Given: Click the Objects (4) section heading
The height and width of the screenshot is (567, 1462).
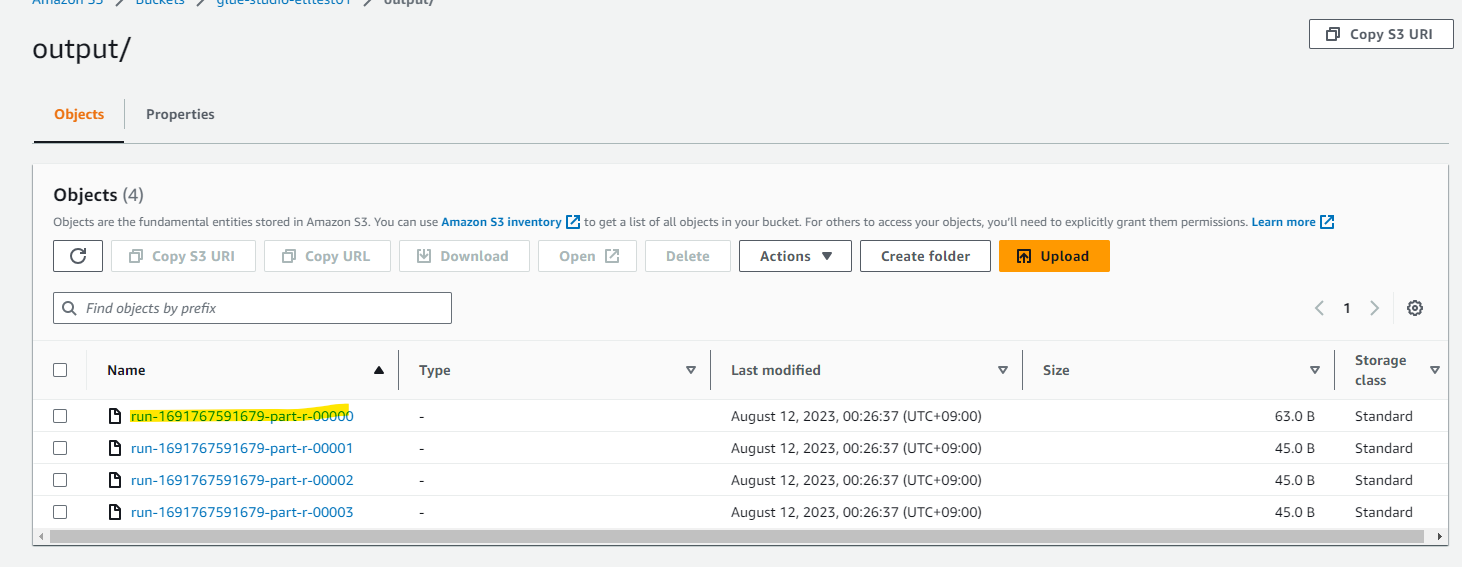Looking at the screenshot, I should [x=98, y=195].
